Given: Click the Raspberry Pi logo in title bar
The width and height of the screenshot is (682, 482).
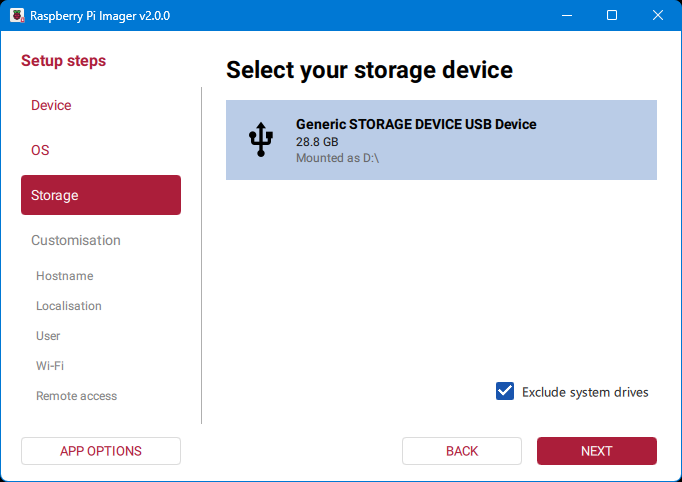Looking at the screenshot, I should pyautogui.click(x=16, y=16).
